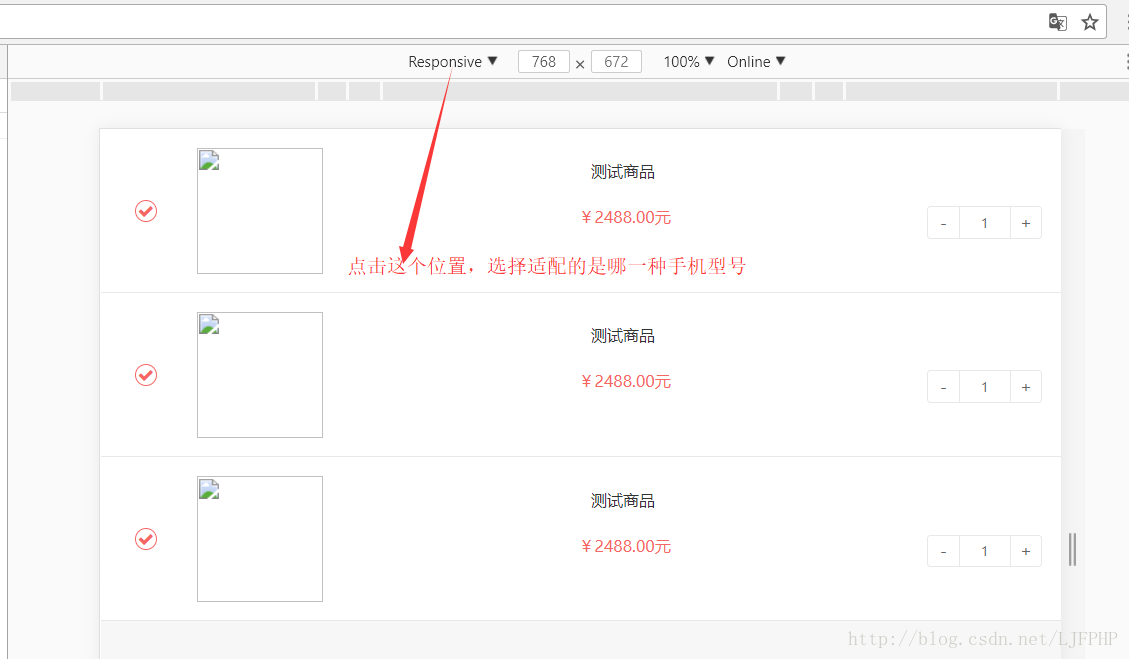Click the third product's image thumbnail
Screen dimensions: 1129x659
tap(260, 539)
